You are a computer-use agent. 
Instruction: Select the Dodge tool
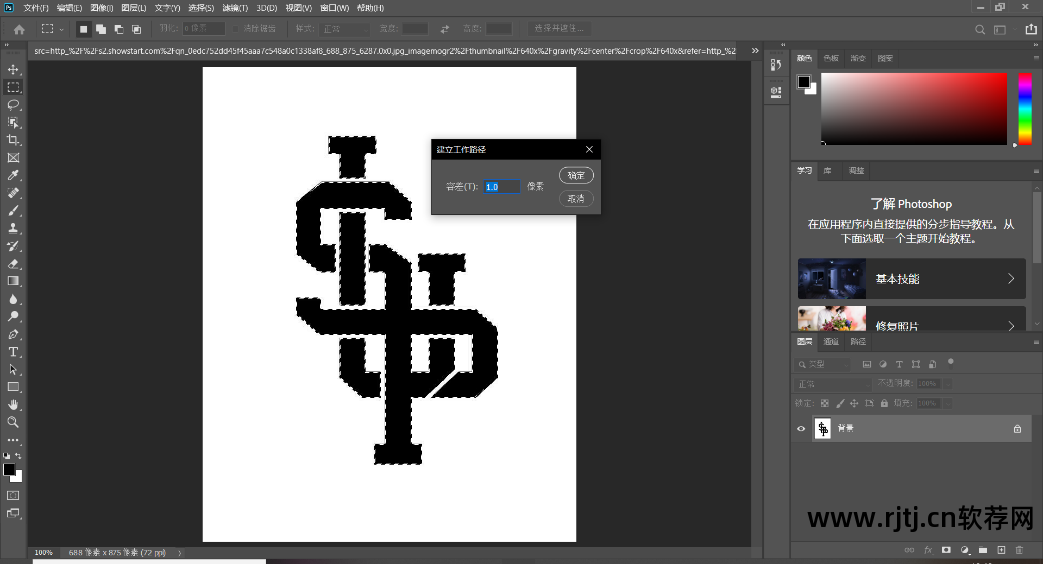[13, 317]
